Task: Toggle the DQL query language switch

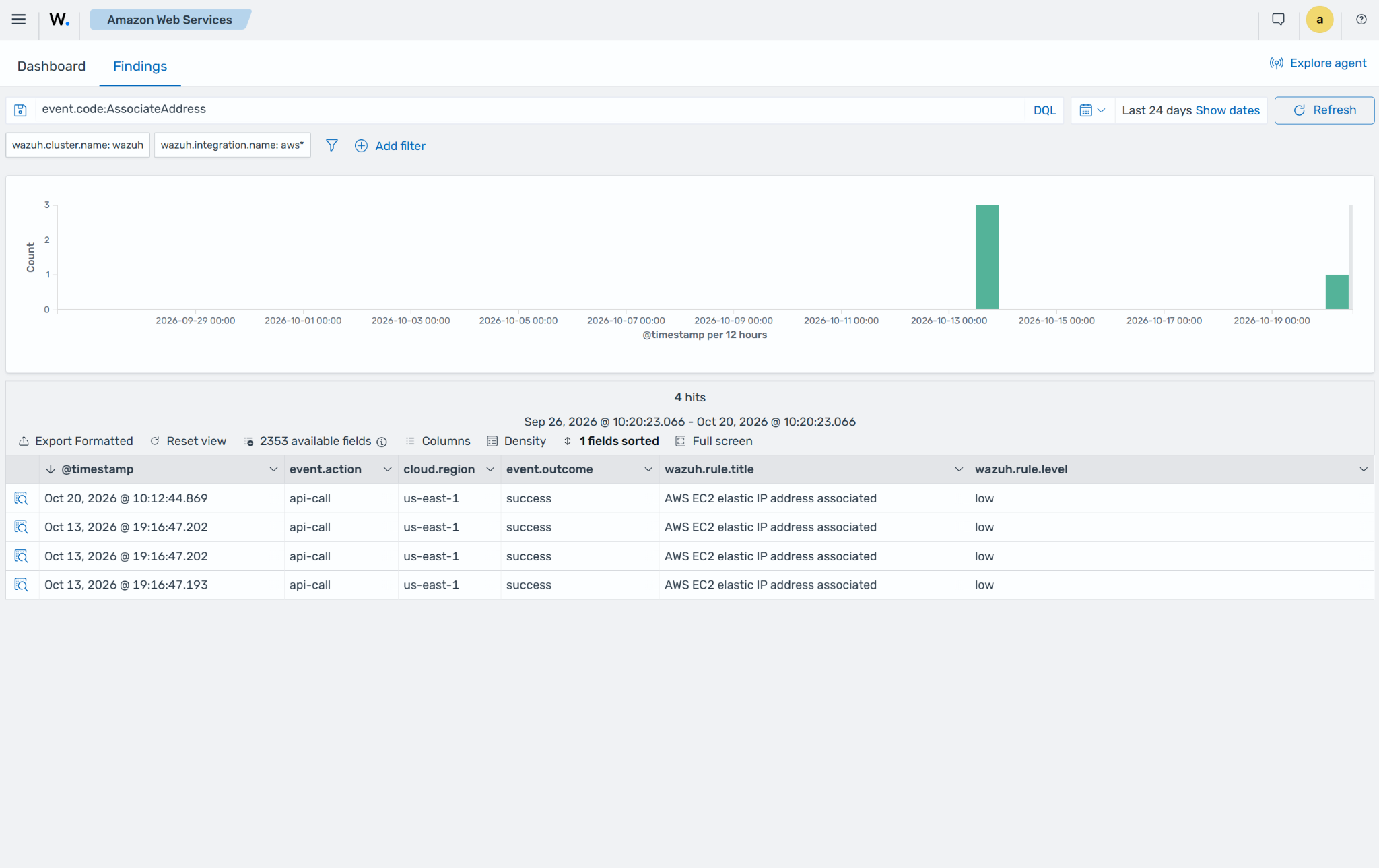Action: pos(1044,110)
